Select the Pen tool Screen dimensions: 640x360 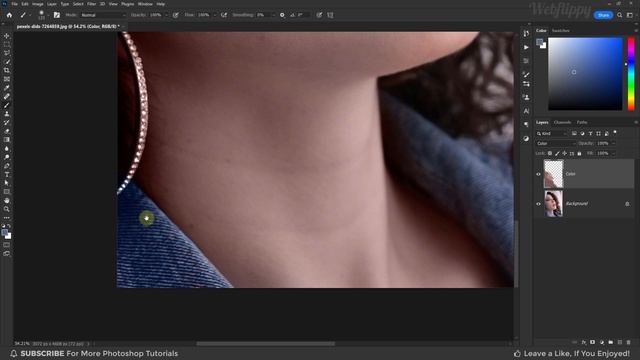(7, 166)
